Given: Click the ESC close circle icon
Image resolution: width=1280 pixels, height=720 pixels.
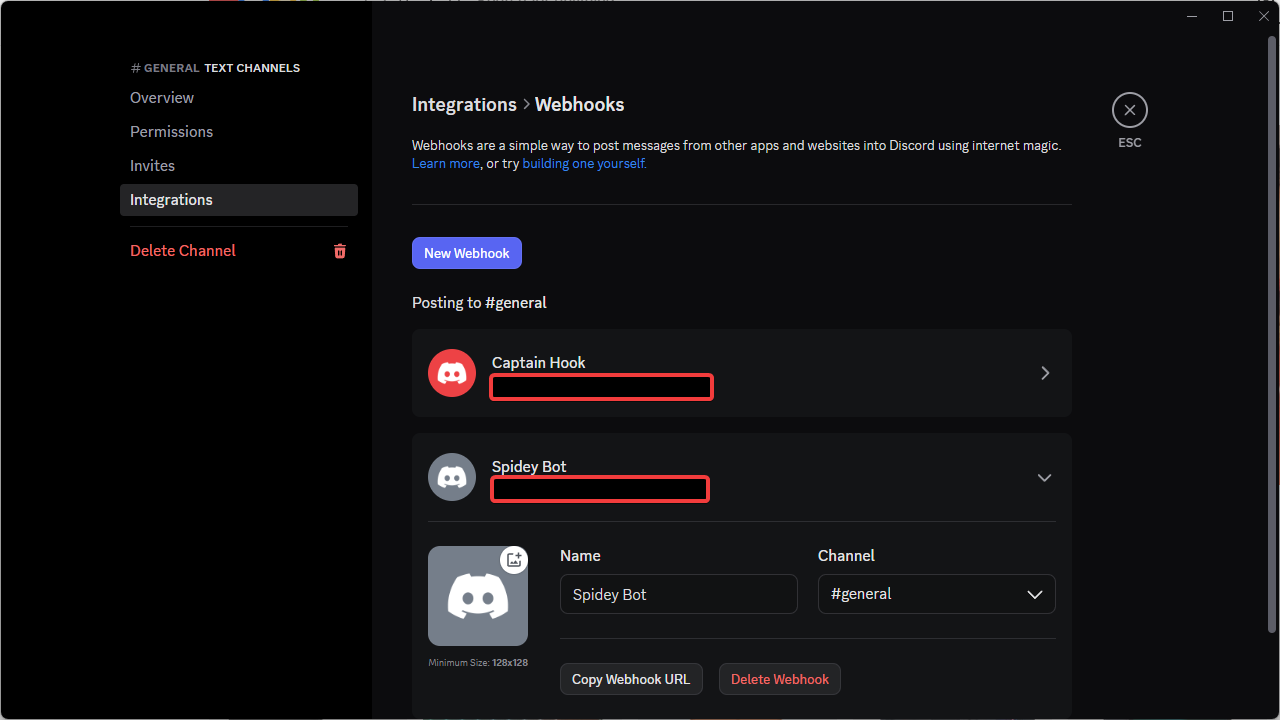Looking at the screenshot, I should tap(1130, 110).
